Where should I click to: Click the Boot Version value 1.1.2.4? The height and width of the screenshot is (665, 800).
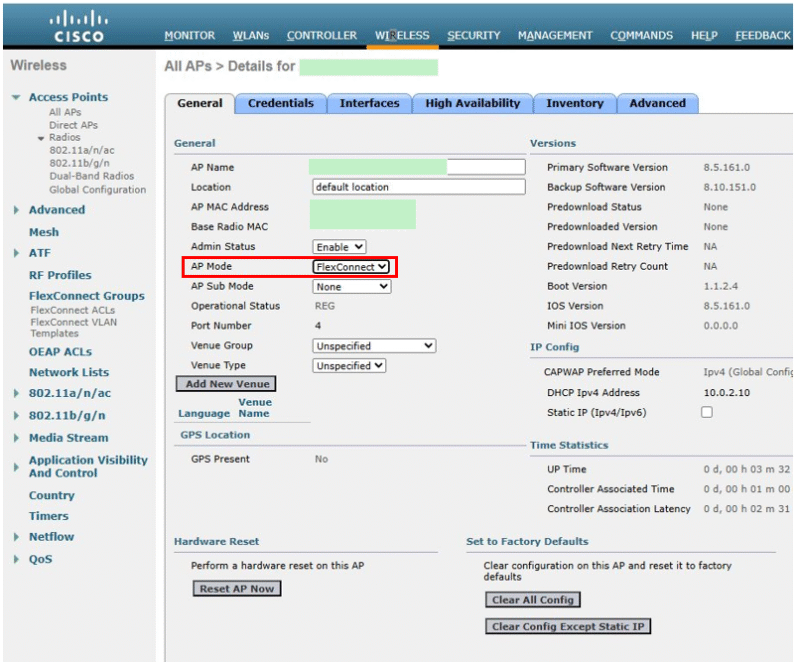tap(720, 286)
